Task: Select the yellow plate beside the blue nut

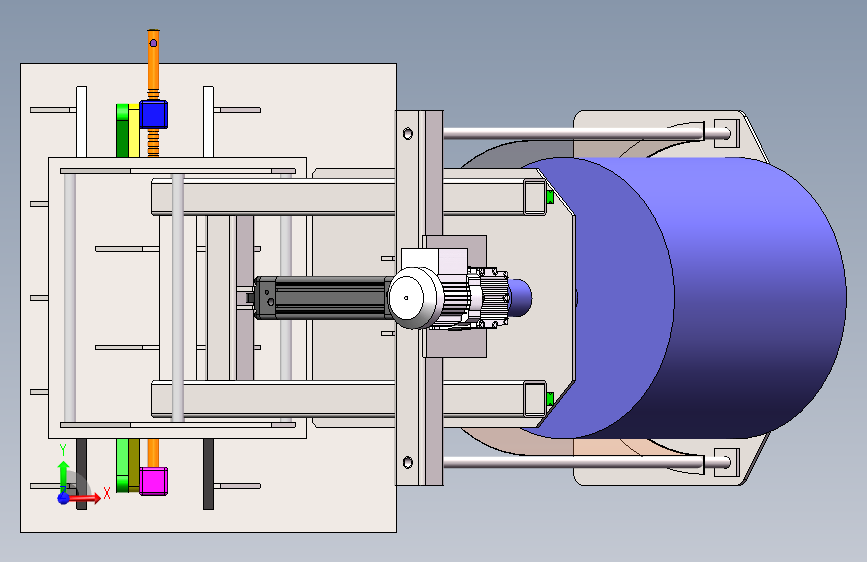Action: pos(134,130)
